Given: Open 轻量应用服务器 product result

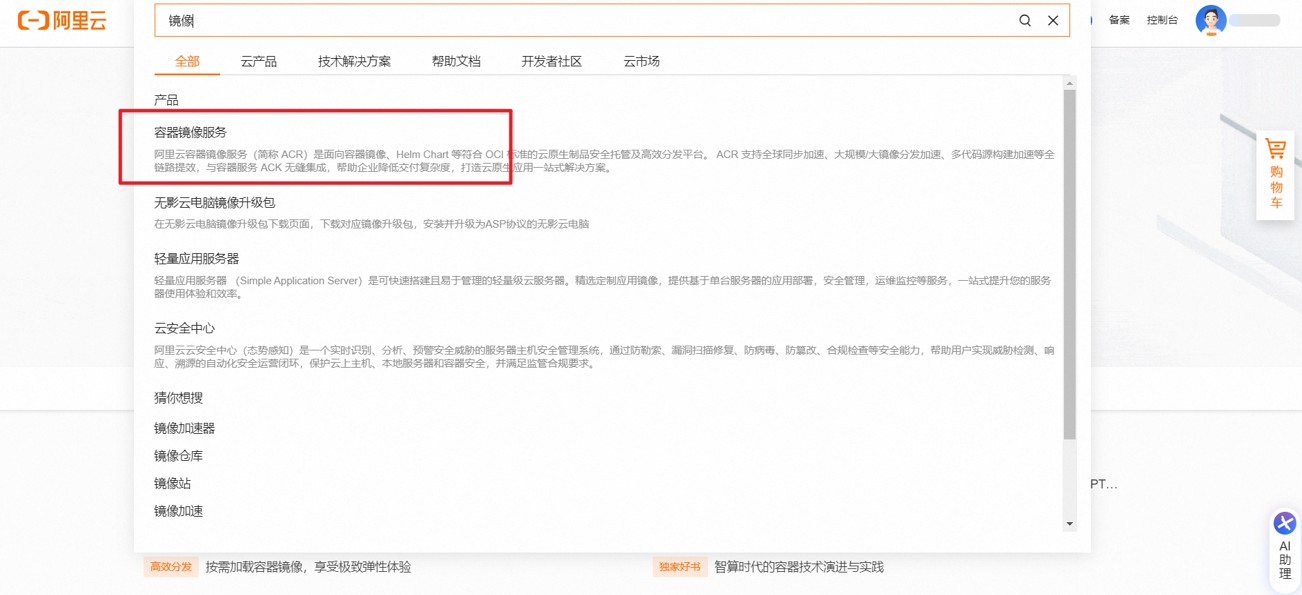Looking at the screenshot, I should [x=196, y=258].
